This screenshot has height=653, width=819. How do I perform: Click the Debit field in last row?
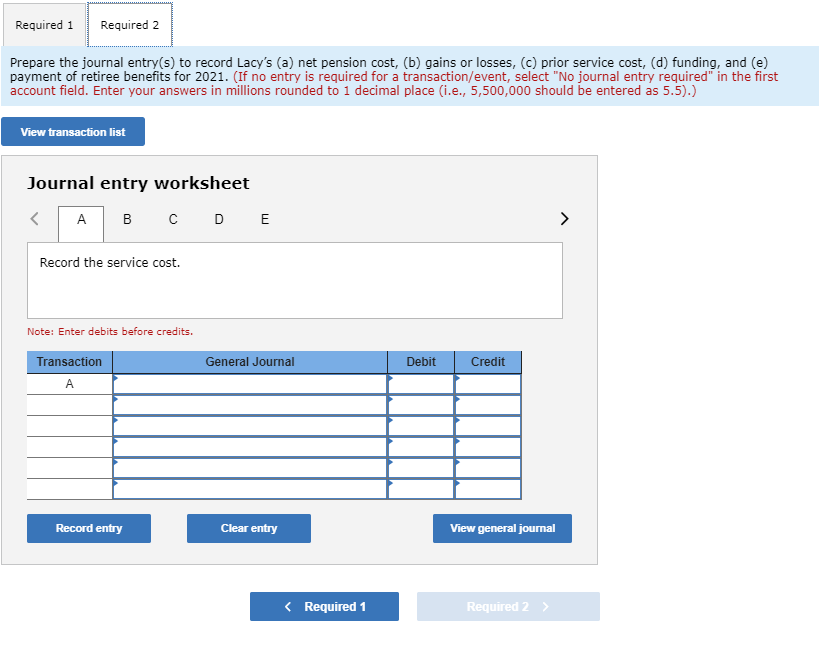(x=421, y=489)
